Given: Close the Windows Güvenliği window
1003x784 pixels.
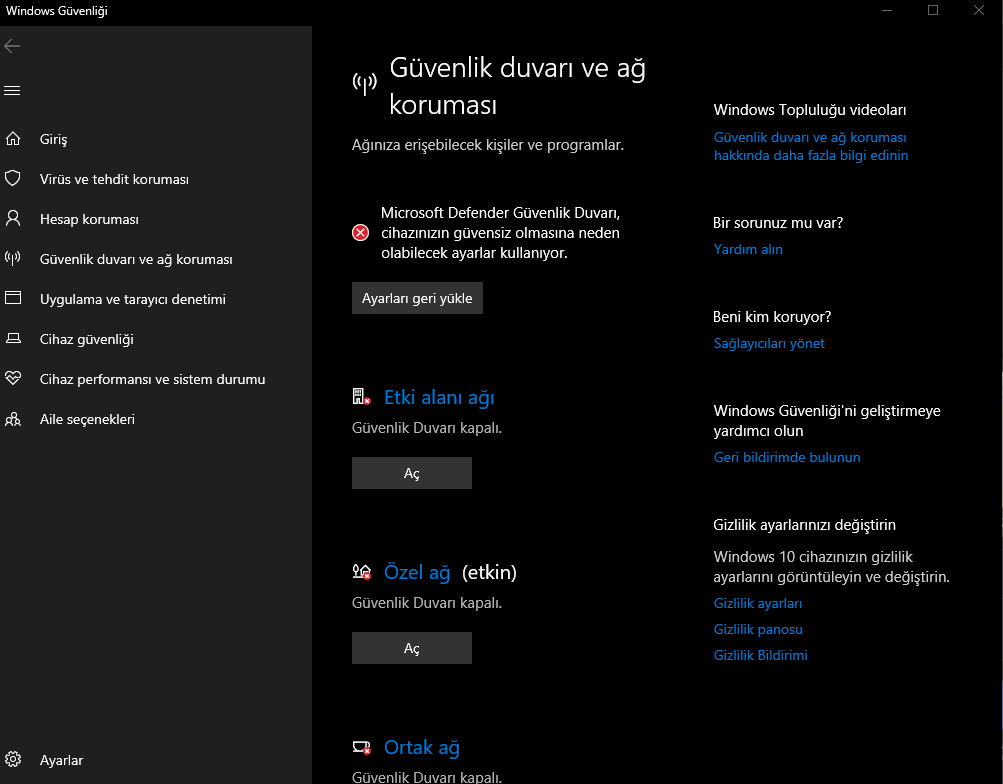Looking at the screenshot, I should click(979, 10).
